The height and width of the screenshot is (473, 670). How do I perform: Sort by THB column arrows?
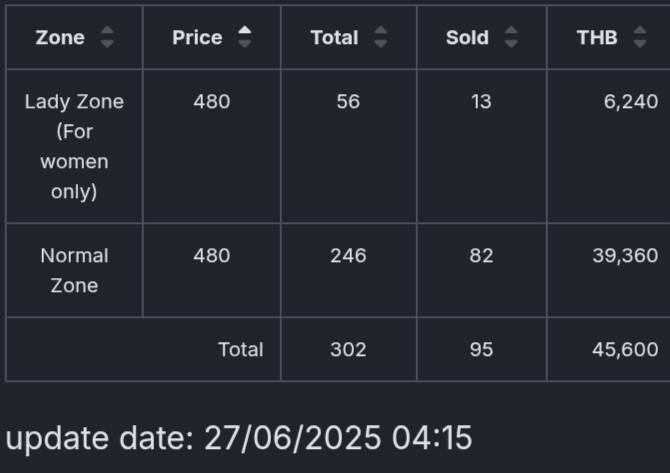(640, 37)
